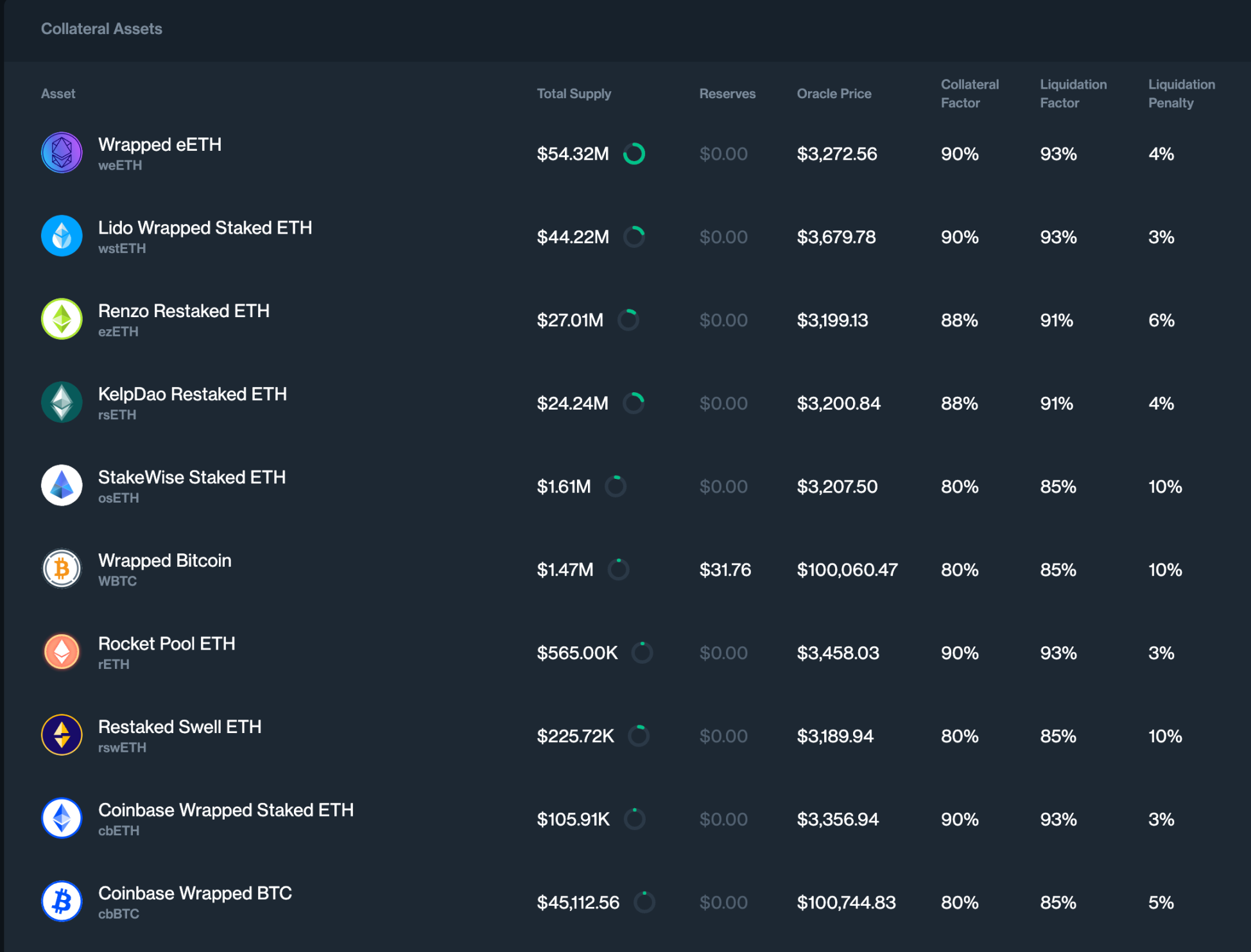Viewport: 1251px width, 952px height.
Task: Open Lido Wrapped Staked ETH name
Action: click(205, 228)
